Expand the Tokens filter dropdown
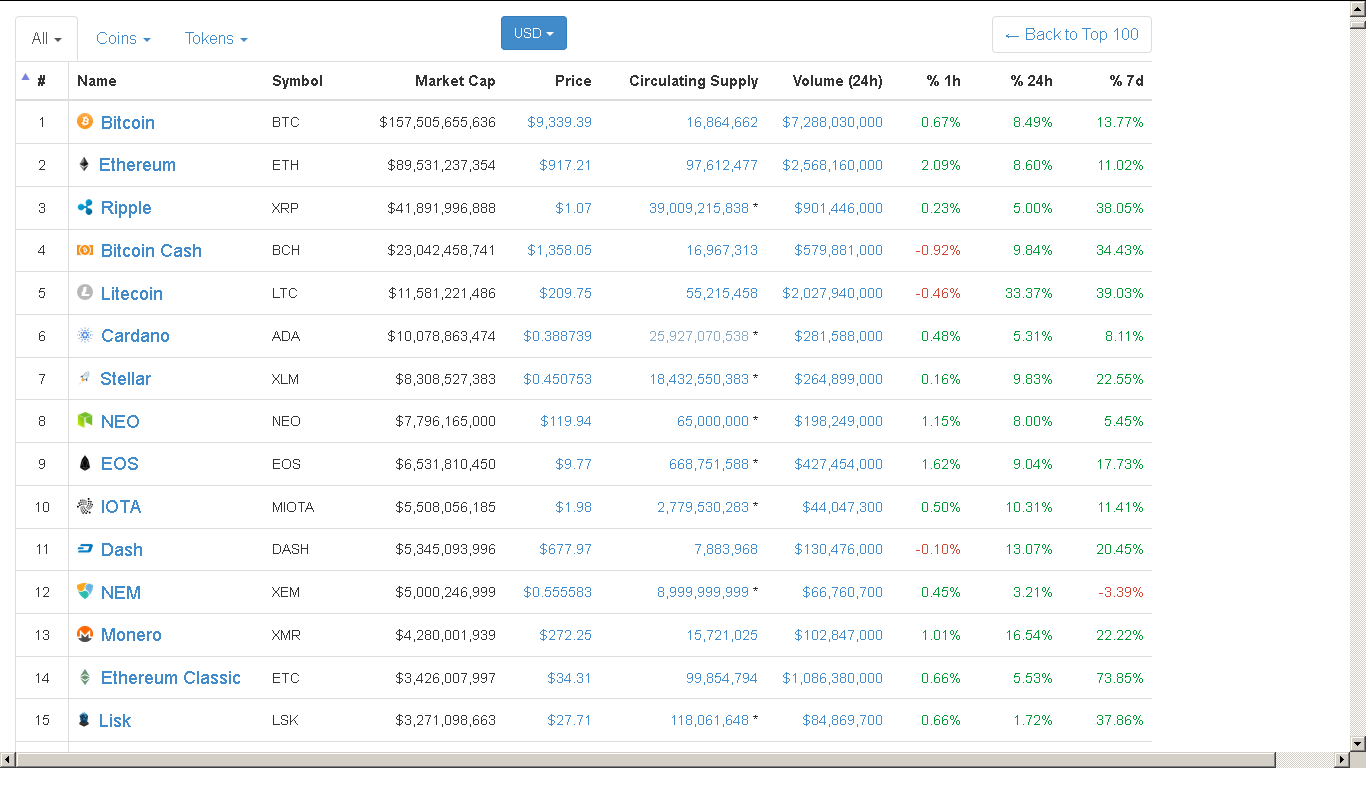 click(x=216, y=38)
